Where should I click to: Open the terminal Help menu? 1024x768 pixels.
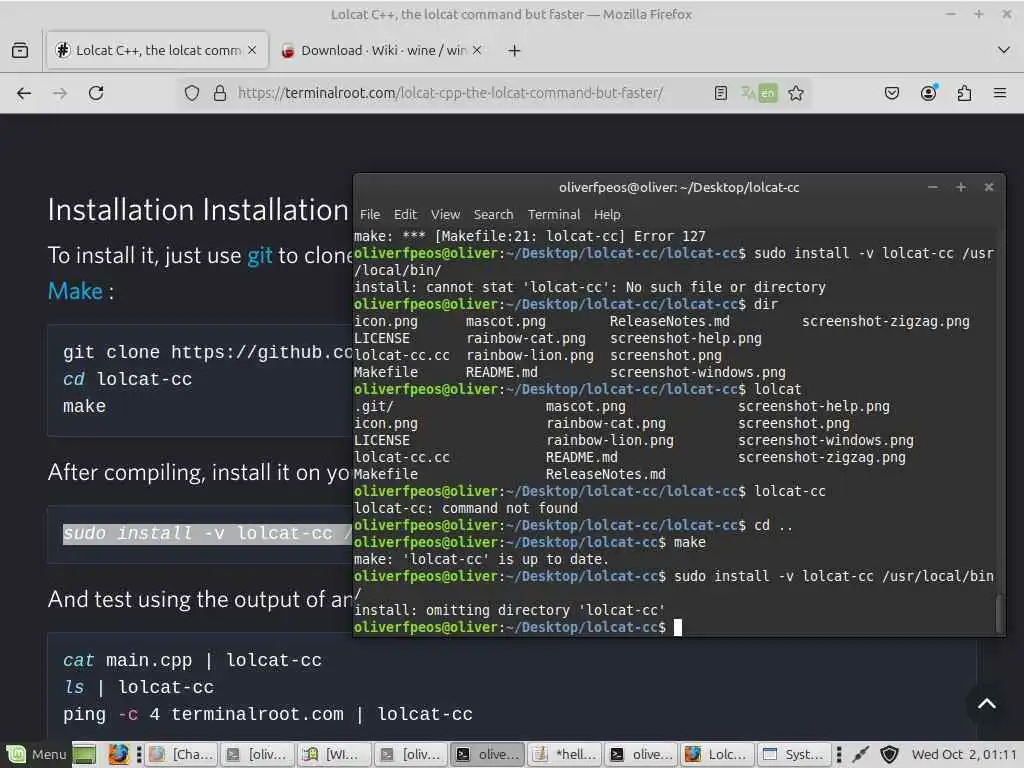coord(607,214)
